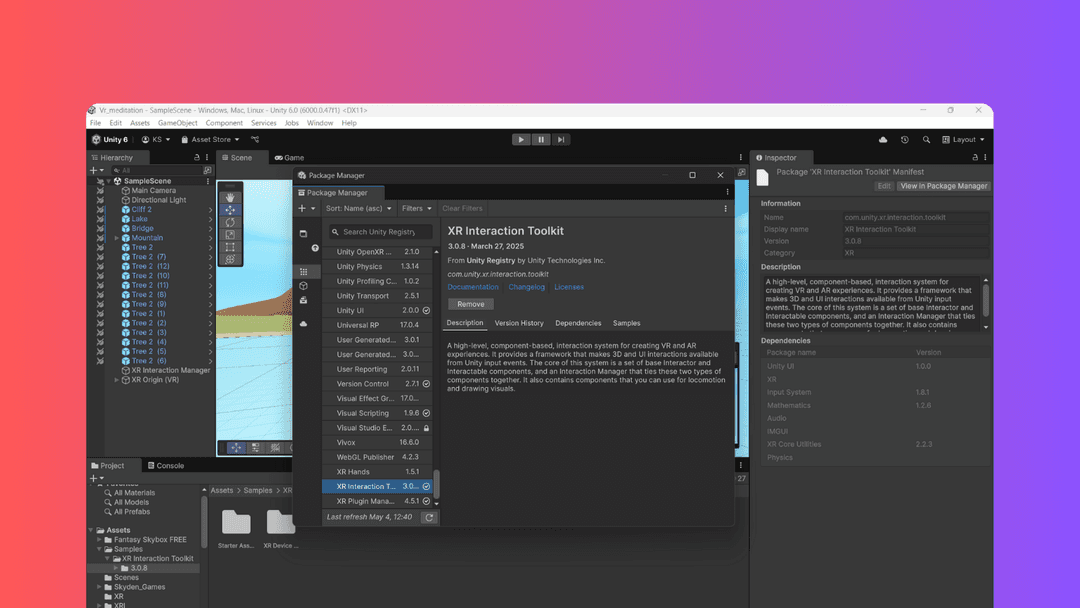Screen dimensions: 1080x608
Task: Click View in Package Manager button
Action: coord(944,186)
